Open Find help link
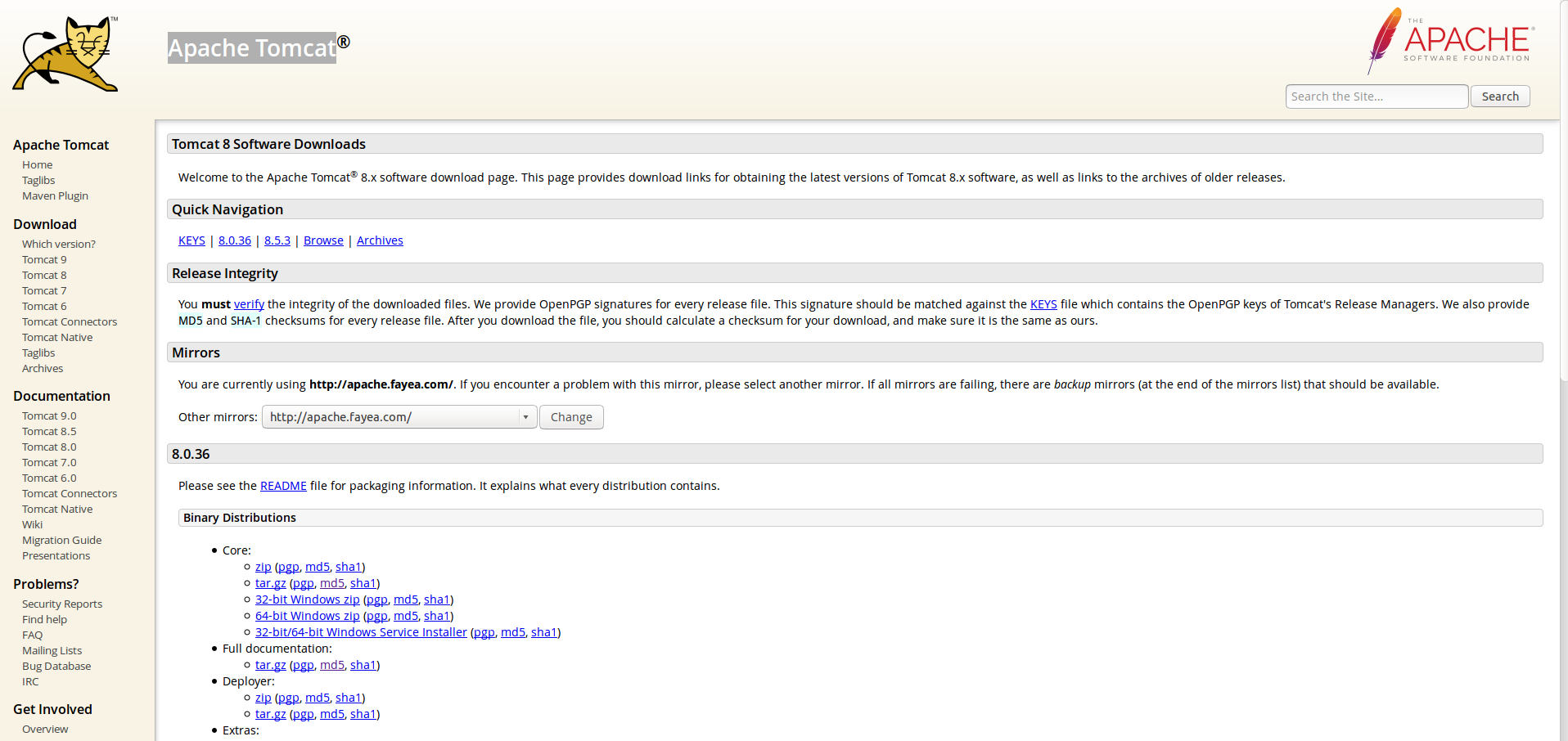This screenshot has width=1568, height=741. tap(44, 620)
